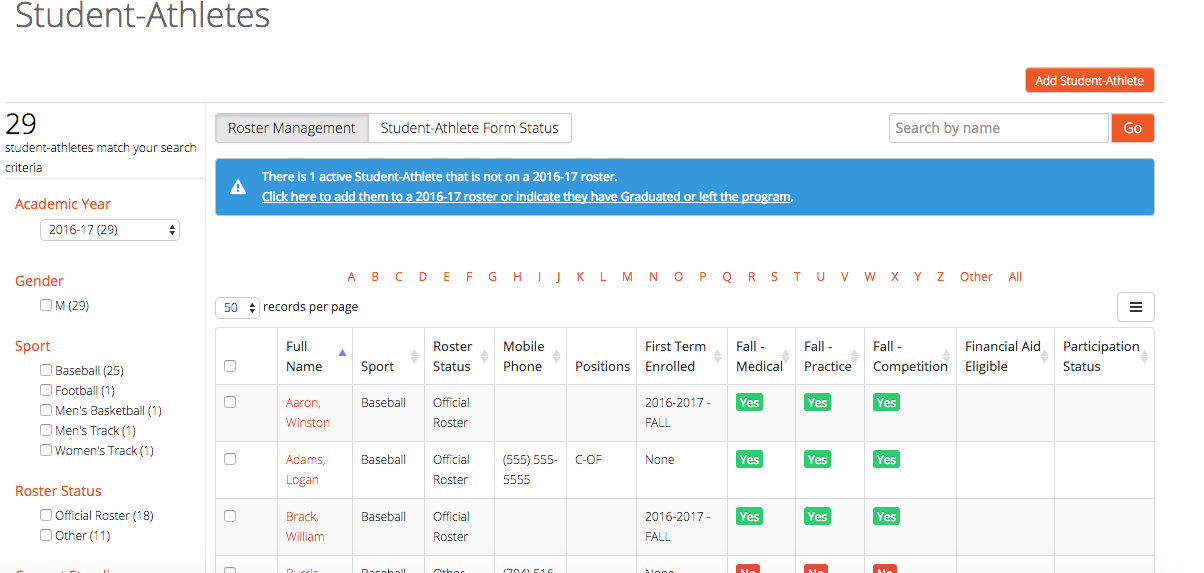Filter by Football (1) sport
The image size is (1204, 573).
(x=46, y=390)
